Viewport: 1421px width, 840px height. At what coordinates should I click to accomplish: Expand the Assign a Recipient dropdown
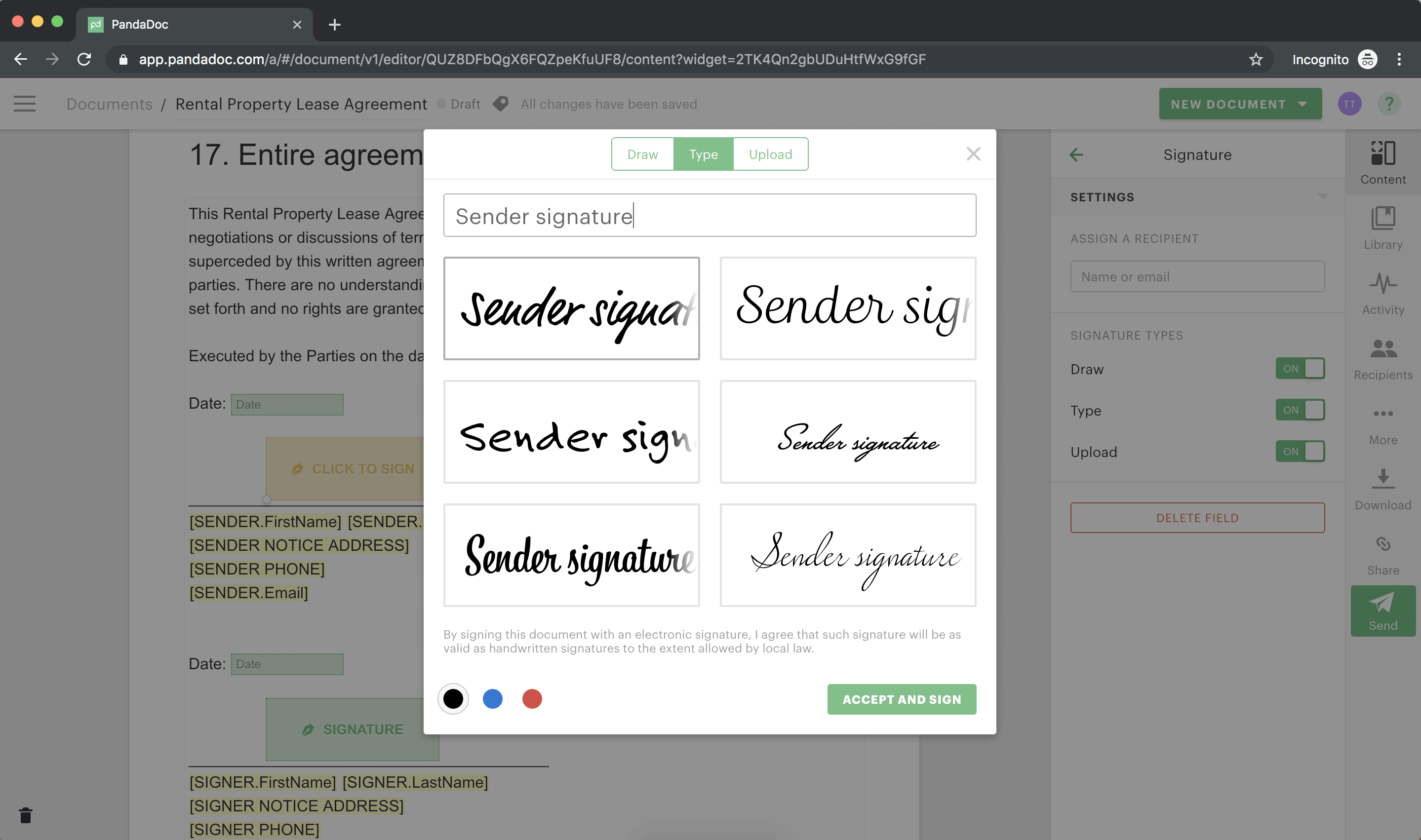1197,276
